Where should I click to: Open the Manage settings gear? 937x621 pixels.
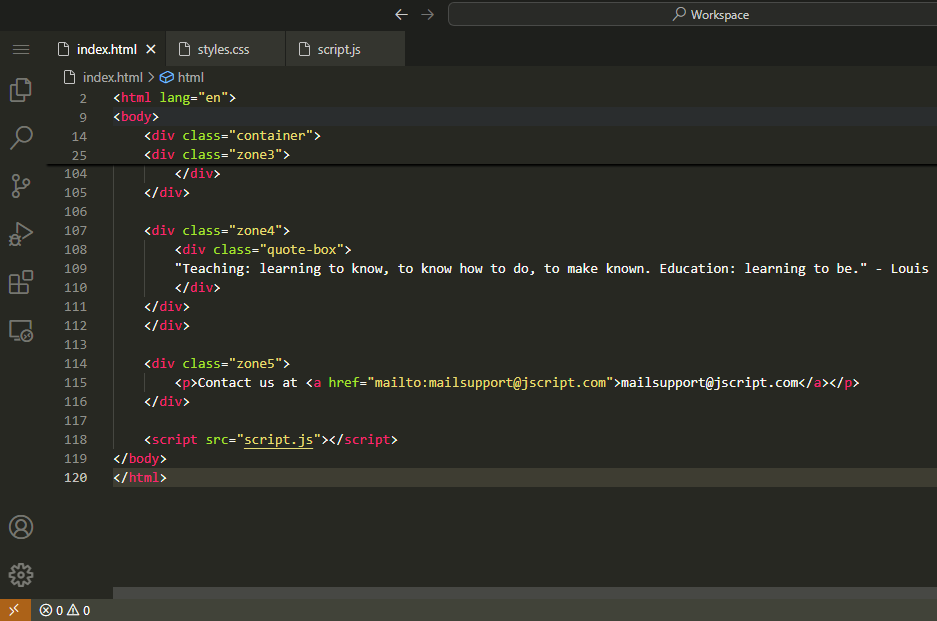click(x=20, y=575)
